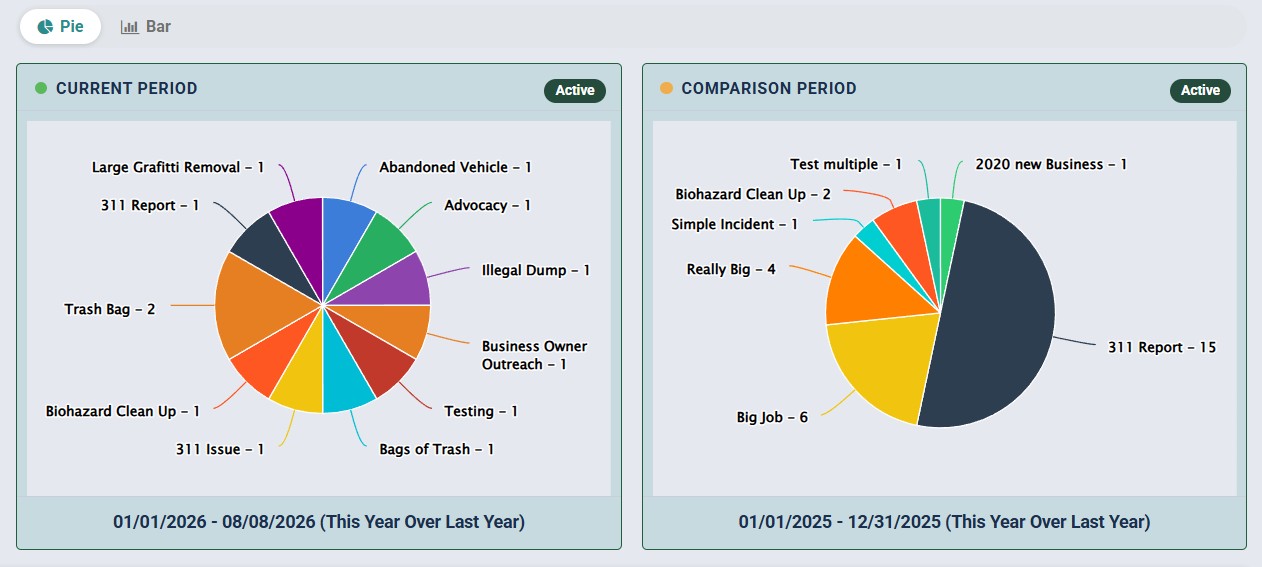Click the Active badge in Current Period panel
The image size is (1262, 567).
[x=575, y=90]
